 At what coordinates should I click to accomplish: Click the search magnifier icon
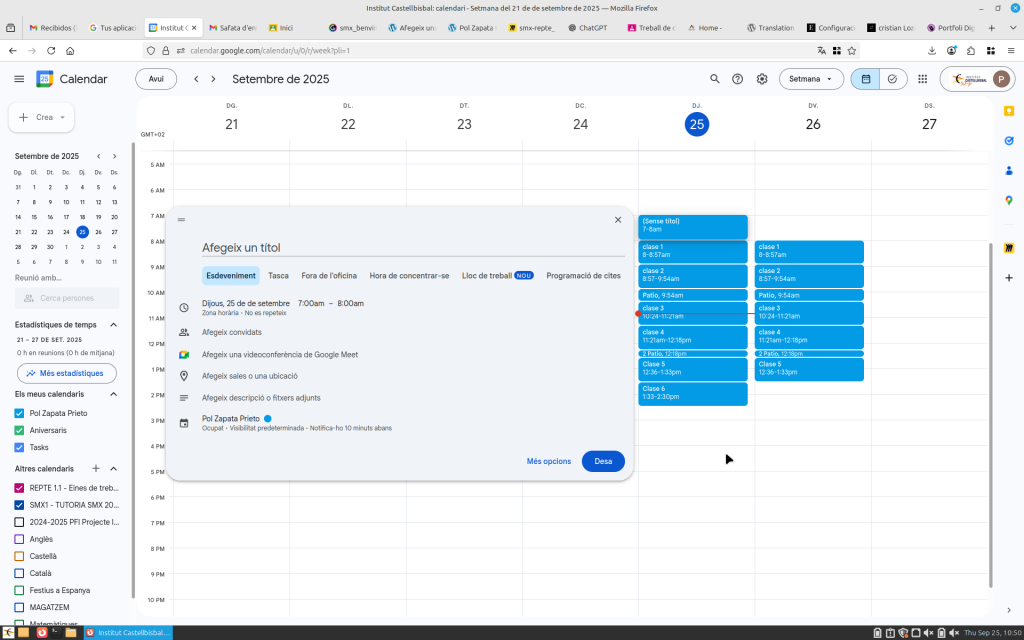(x=714, y=79)
